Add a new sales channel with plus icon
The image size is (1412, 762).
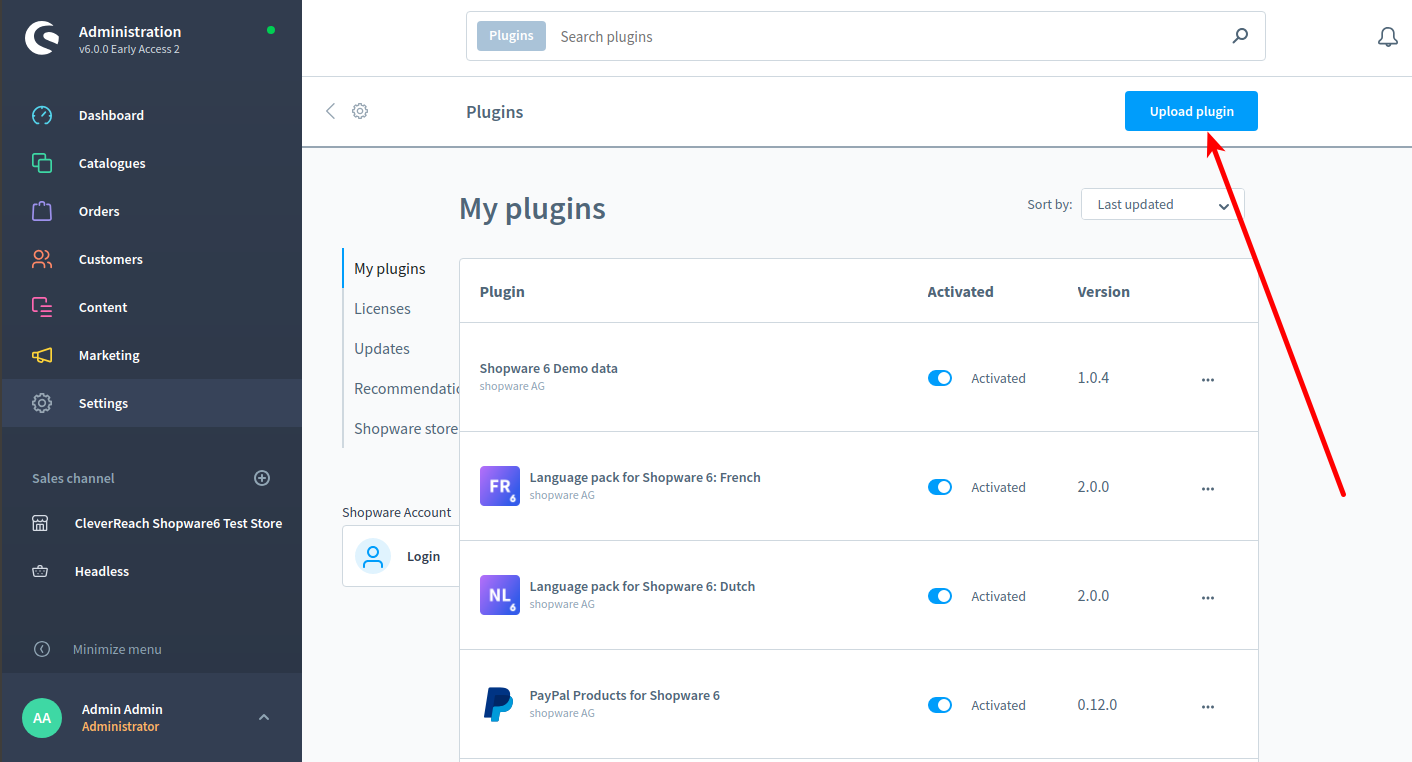click(x=262, y=478)
